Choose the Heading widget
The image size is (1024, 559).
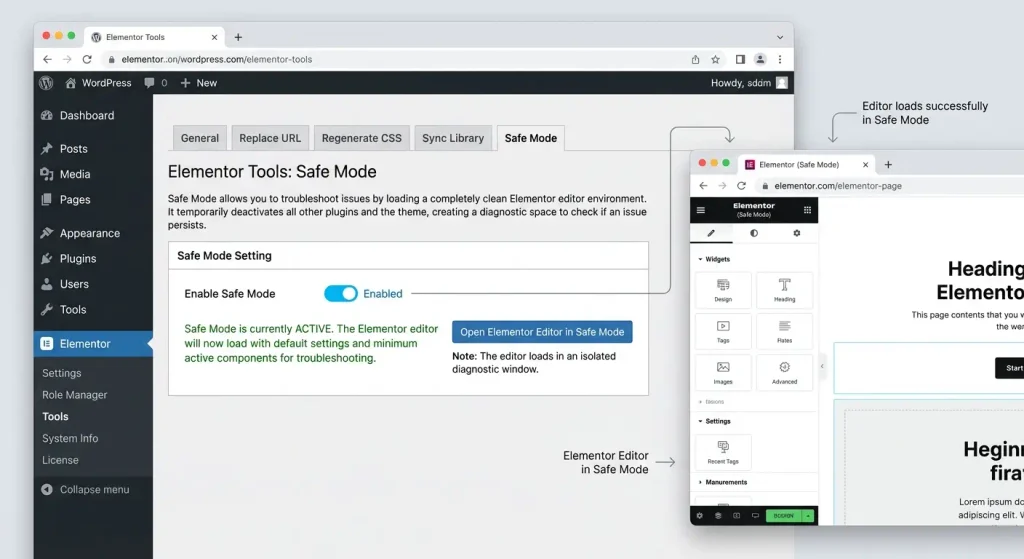coord(784,290)
